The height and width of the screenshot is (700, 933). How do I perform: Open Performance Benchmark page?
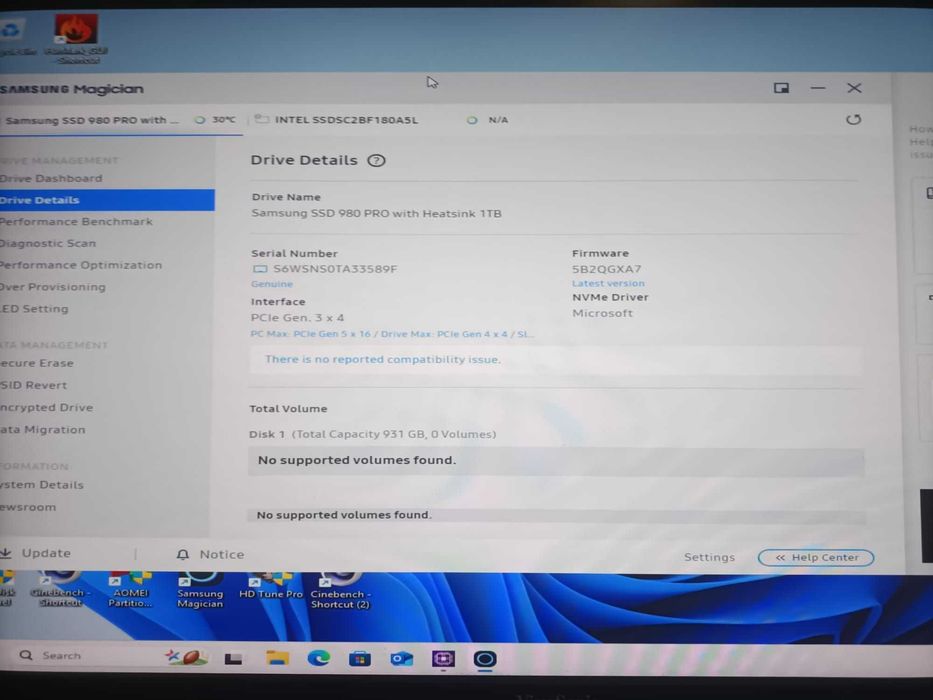click(76, 221)
